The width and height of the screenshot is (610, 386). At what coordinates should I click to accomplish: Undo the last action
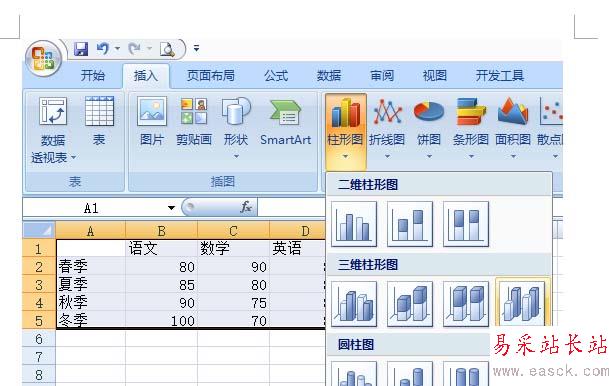tap(102, 49)
